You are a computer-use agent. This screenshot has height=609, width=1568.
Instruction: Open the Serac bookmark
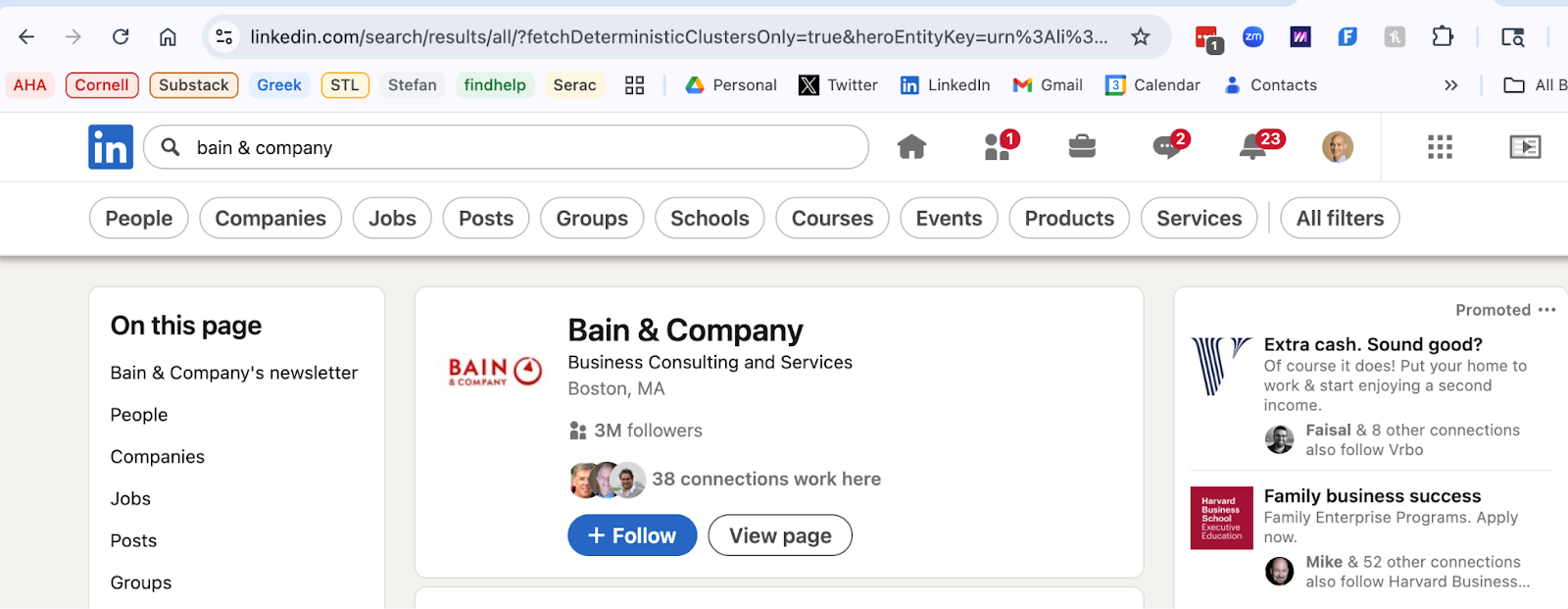(574, 85)
